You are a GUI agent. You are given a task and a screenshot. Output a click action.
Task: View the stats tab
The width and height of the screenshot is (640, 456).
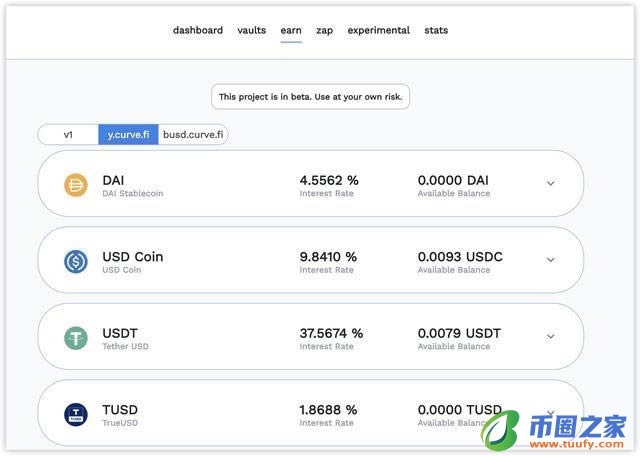436,30
